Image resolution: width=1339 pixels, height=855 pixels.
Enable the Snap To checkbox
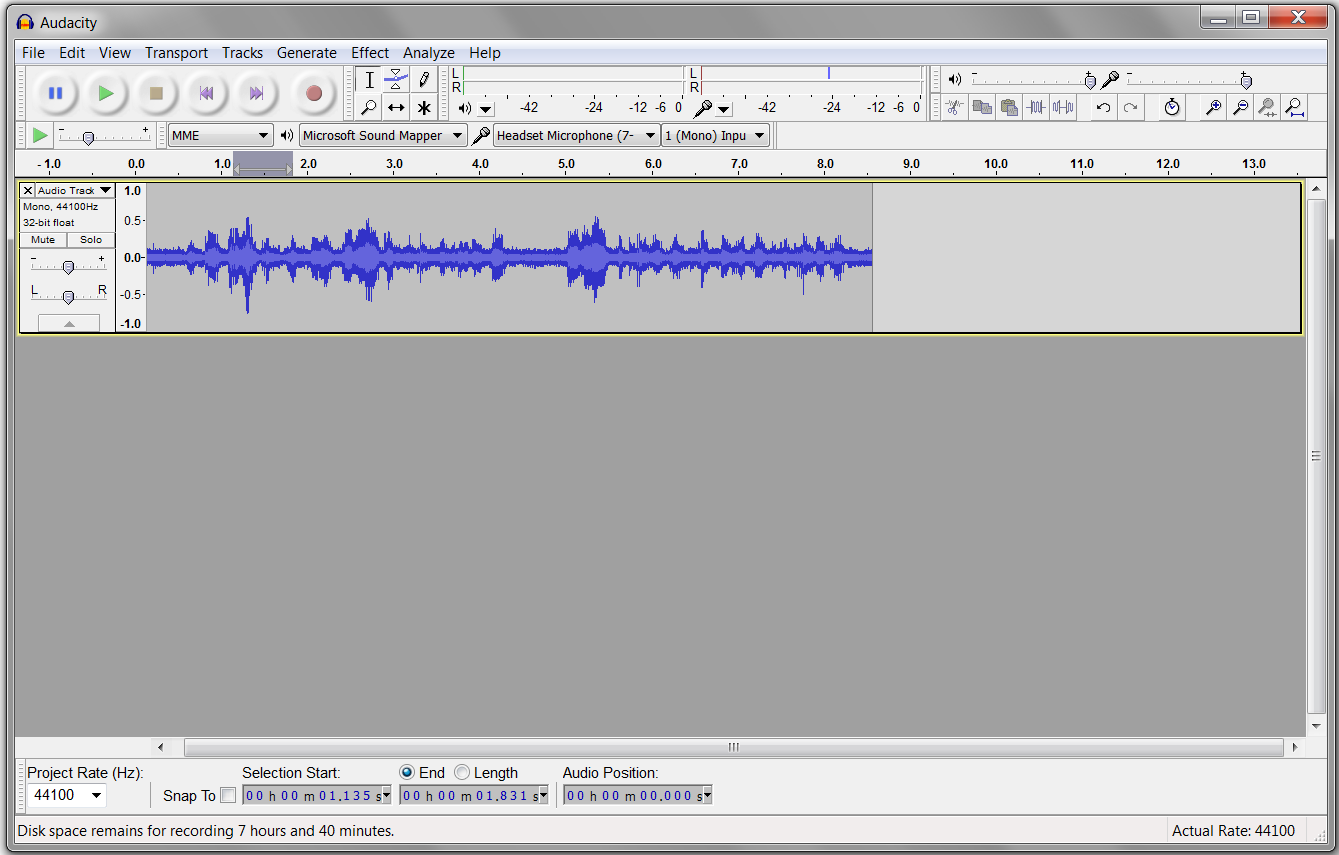coord(228,796)
